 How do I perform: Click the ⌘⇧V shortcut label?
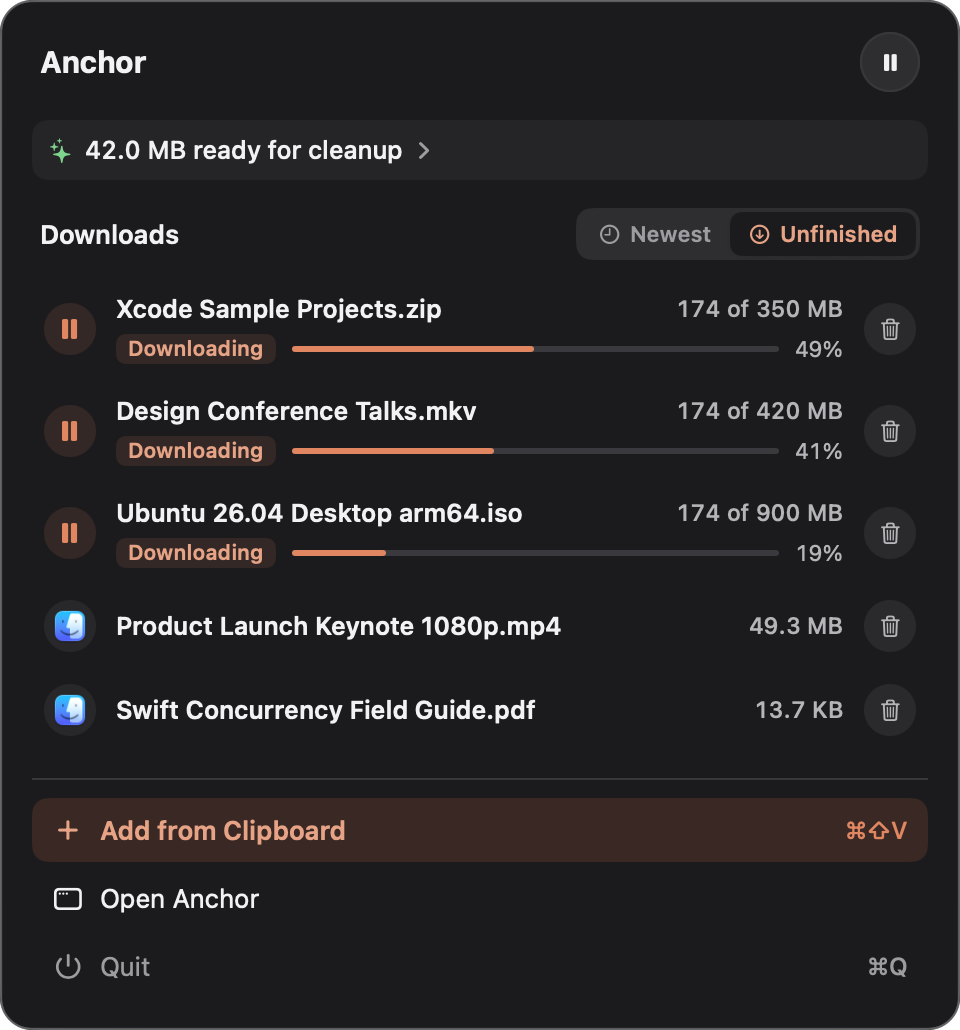877,830
